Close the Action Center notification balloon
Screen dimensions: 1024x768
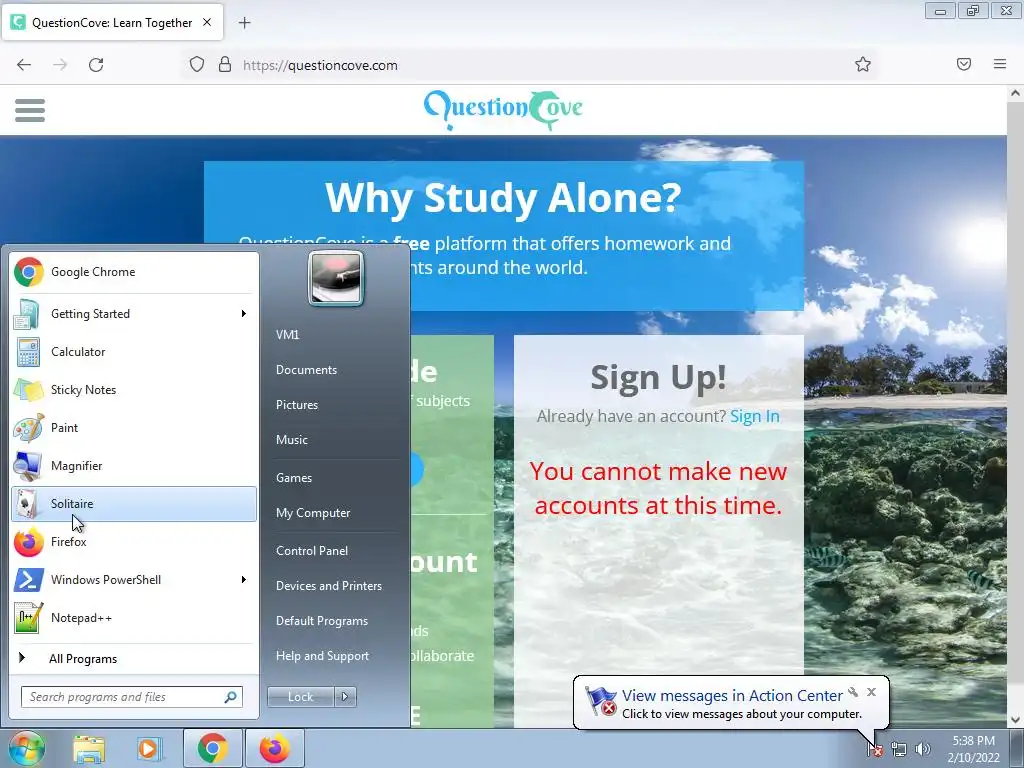click(x=871, y=692)
